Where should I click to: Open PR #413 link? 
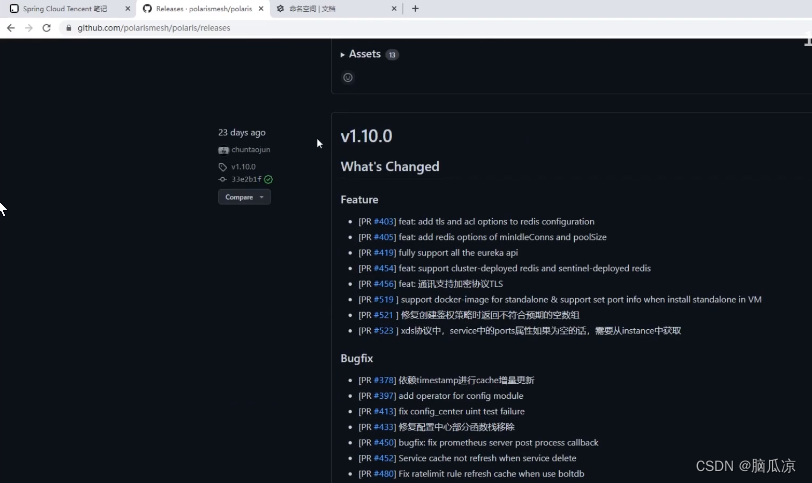(384, 412)
